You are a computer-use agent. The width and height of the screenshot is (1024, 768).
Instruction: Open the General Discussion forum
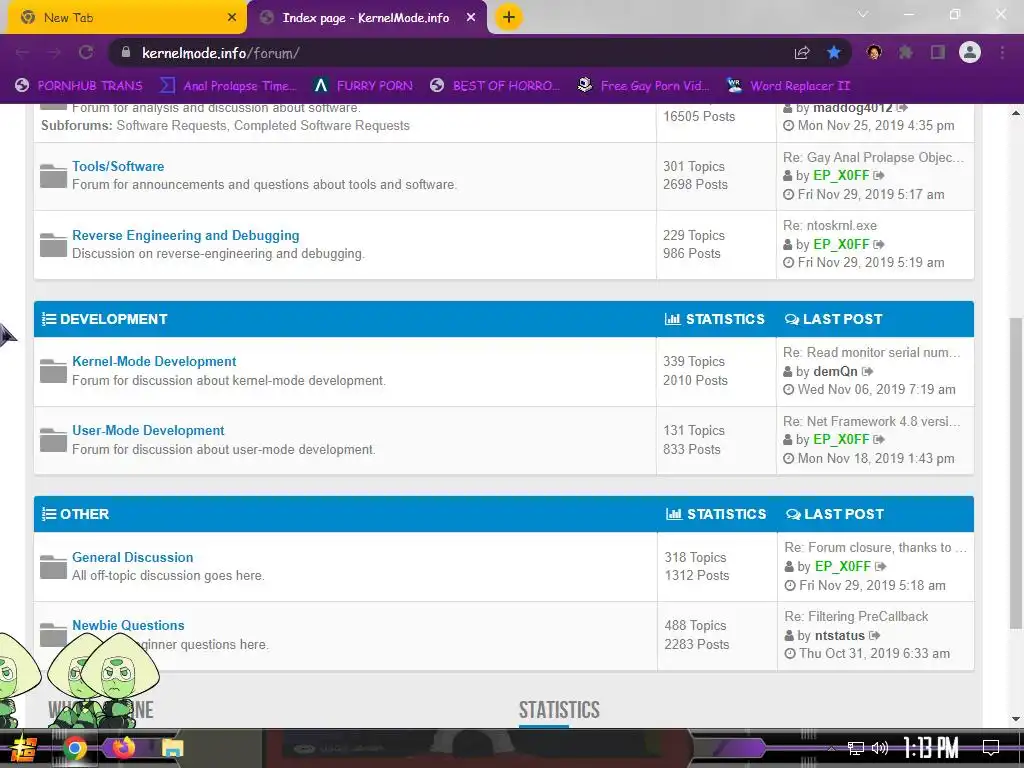click(x=133, y=557)
